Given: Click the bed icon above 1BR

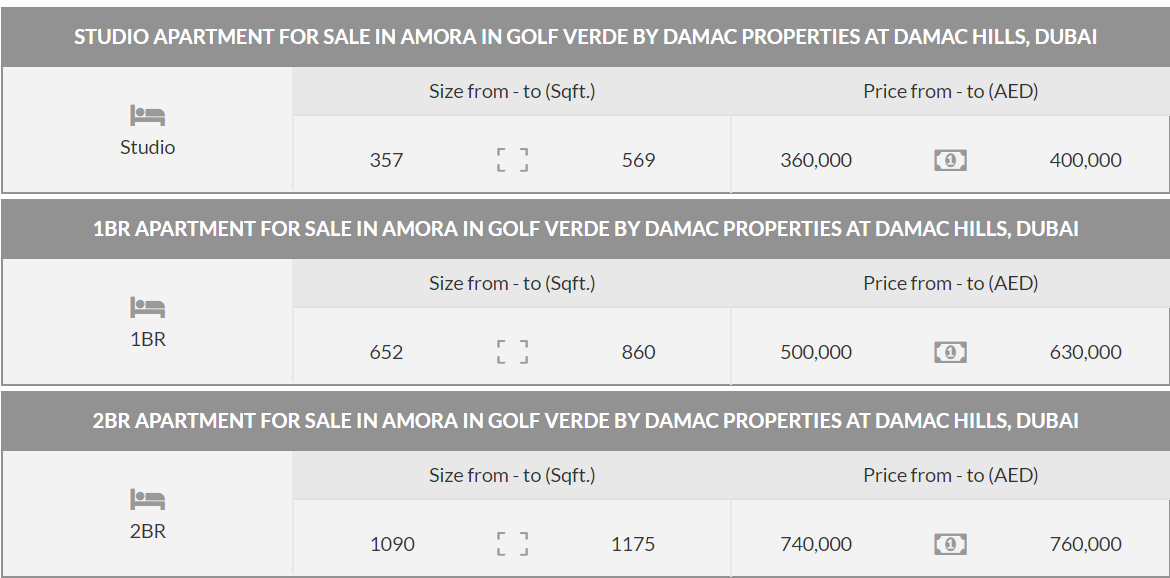Looking at the screenshot, I should [147, 308].
